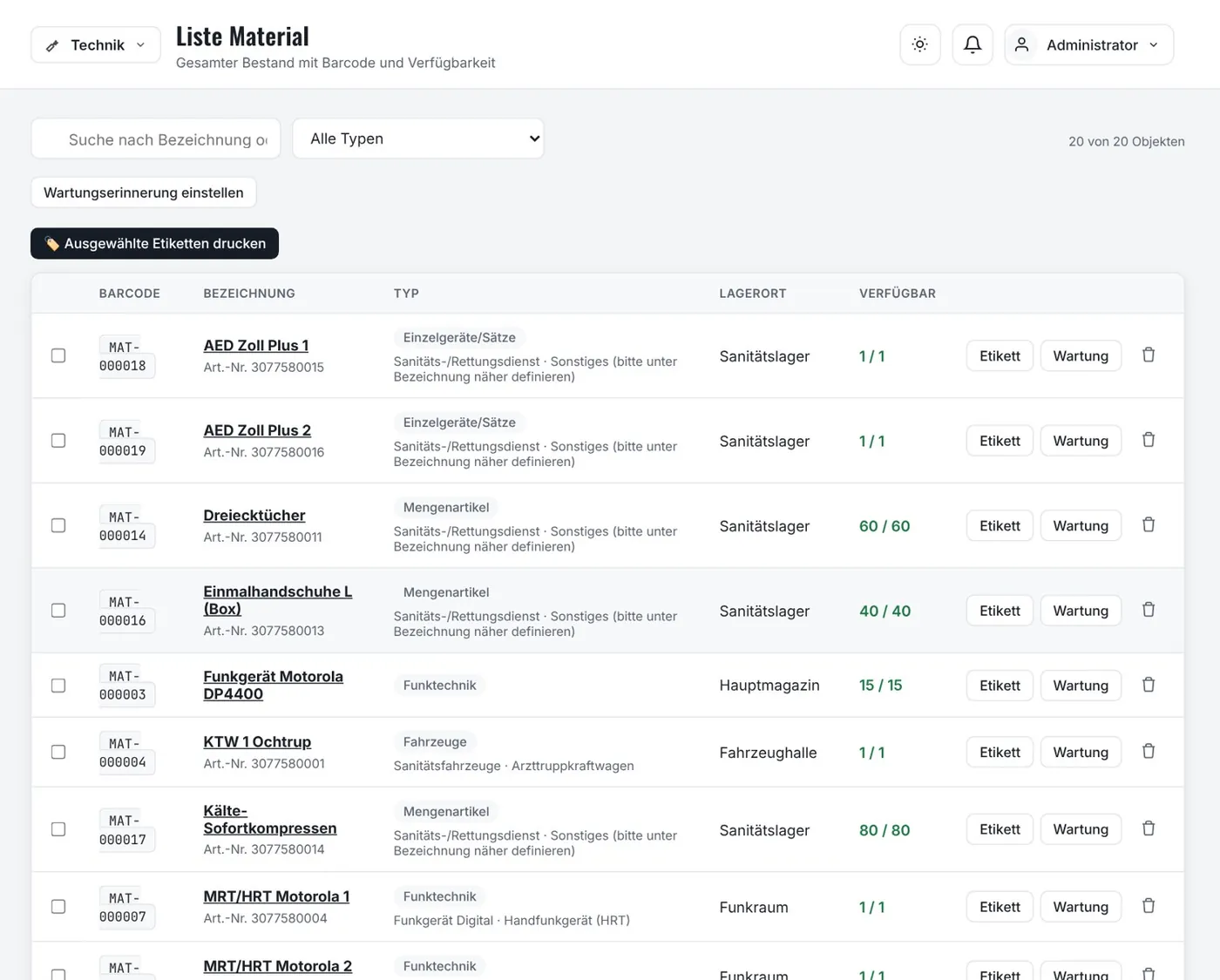The width and height of the screenshot is (1220, 980).
Task: Delete Dreiecktücher via trash icon
Action: 1149,525
